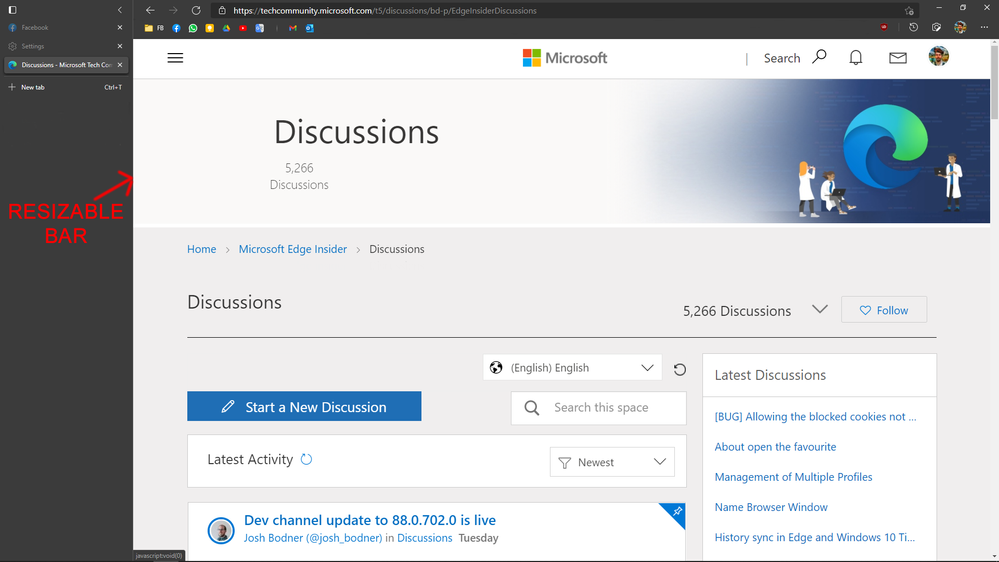Open Management of Multiple Profiles discussion
Image resolution: width=999 pixels, height=562 pixels.
click(x=793, y=477)
